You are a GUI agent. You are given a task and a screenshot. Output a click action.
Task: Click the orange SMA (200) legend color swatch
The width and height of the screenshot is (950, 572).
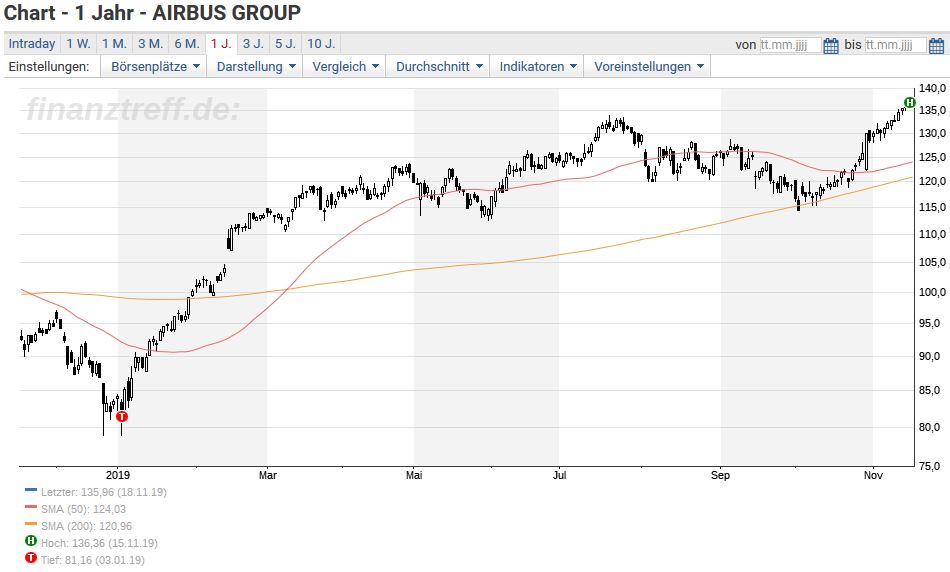click(30, 524)
